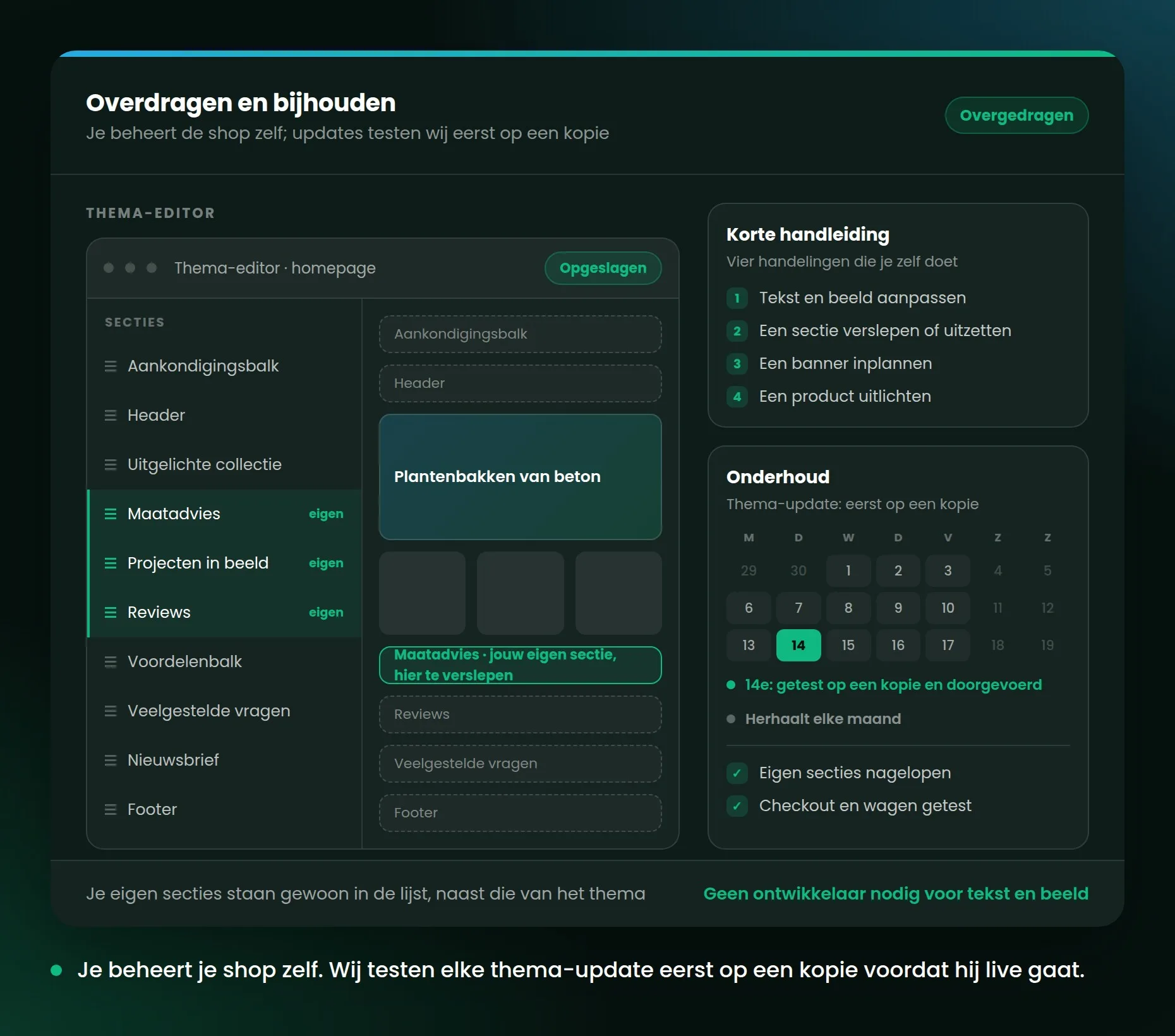Click the drag handle beside Footer in section list
The image size is (1175, 1036).
coord(111,810)
